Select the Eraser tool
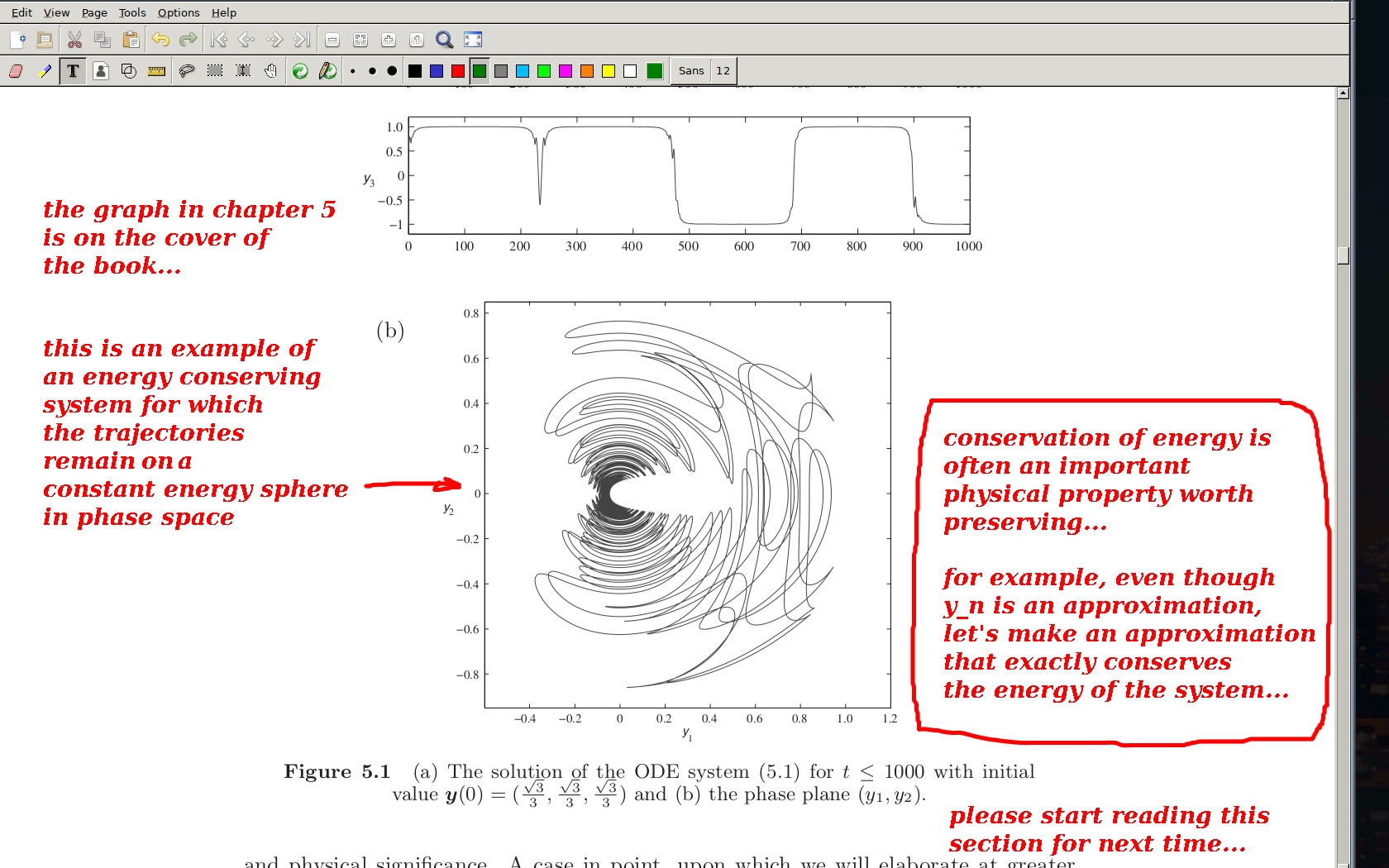Screen dimensions: 1389x868 click(x=16, y=71)
